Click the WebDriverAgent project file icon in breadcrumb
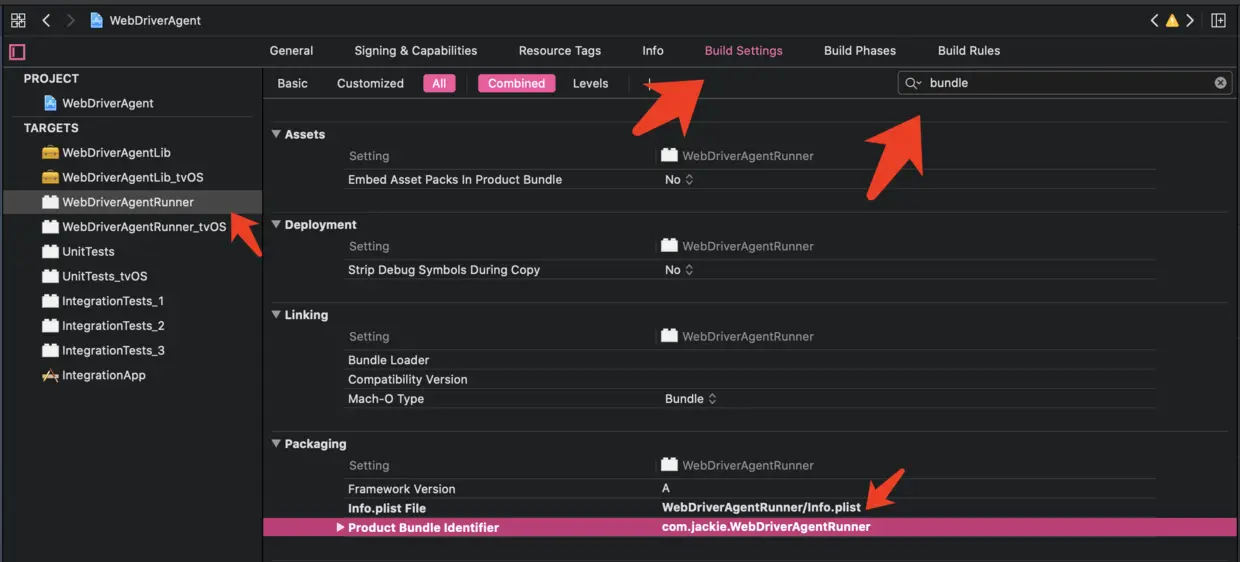Screen dimensions: 1240x562 (x=97, y=20)
